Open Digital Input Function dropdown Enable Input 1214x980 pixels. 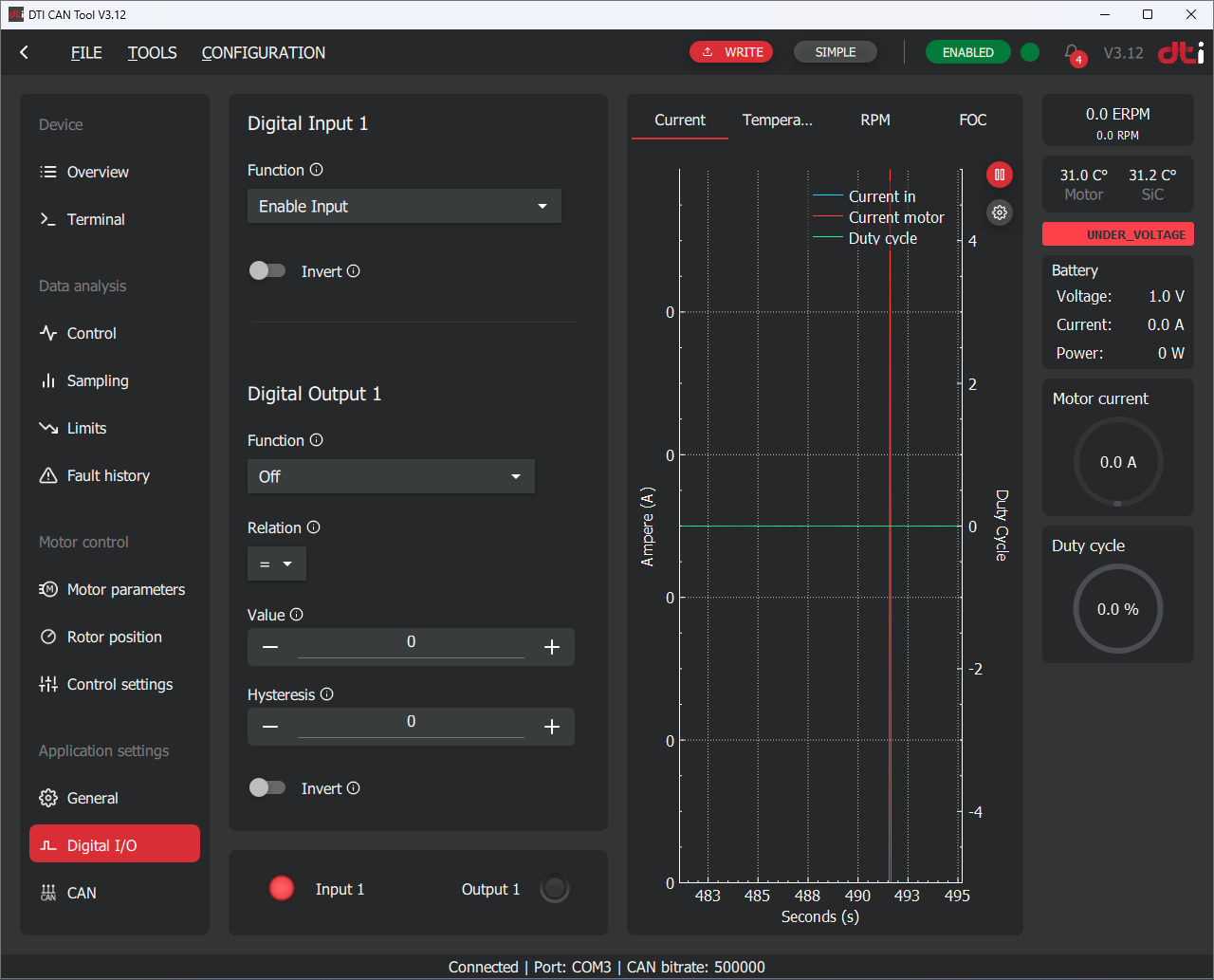pos(404,206)
